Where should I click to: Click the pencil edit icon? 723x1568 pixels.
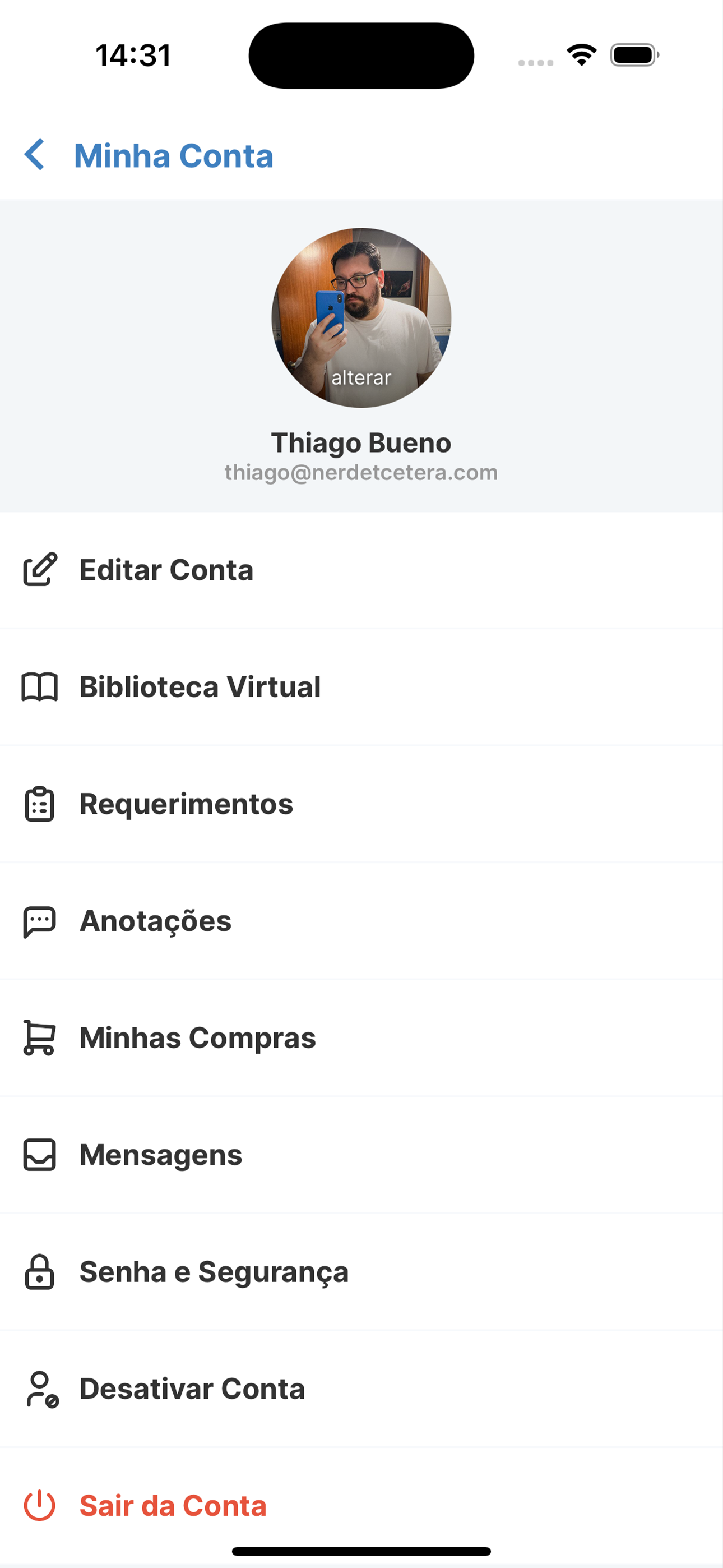pyautogui.click(x=40, y=570)
